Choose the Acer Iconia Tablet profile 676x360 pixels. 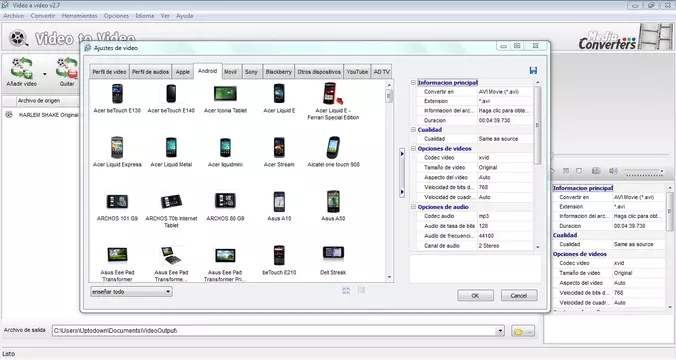[225, 98]
